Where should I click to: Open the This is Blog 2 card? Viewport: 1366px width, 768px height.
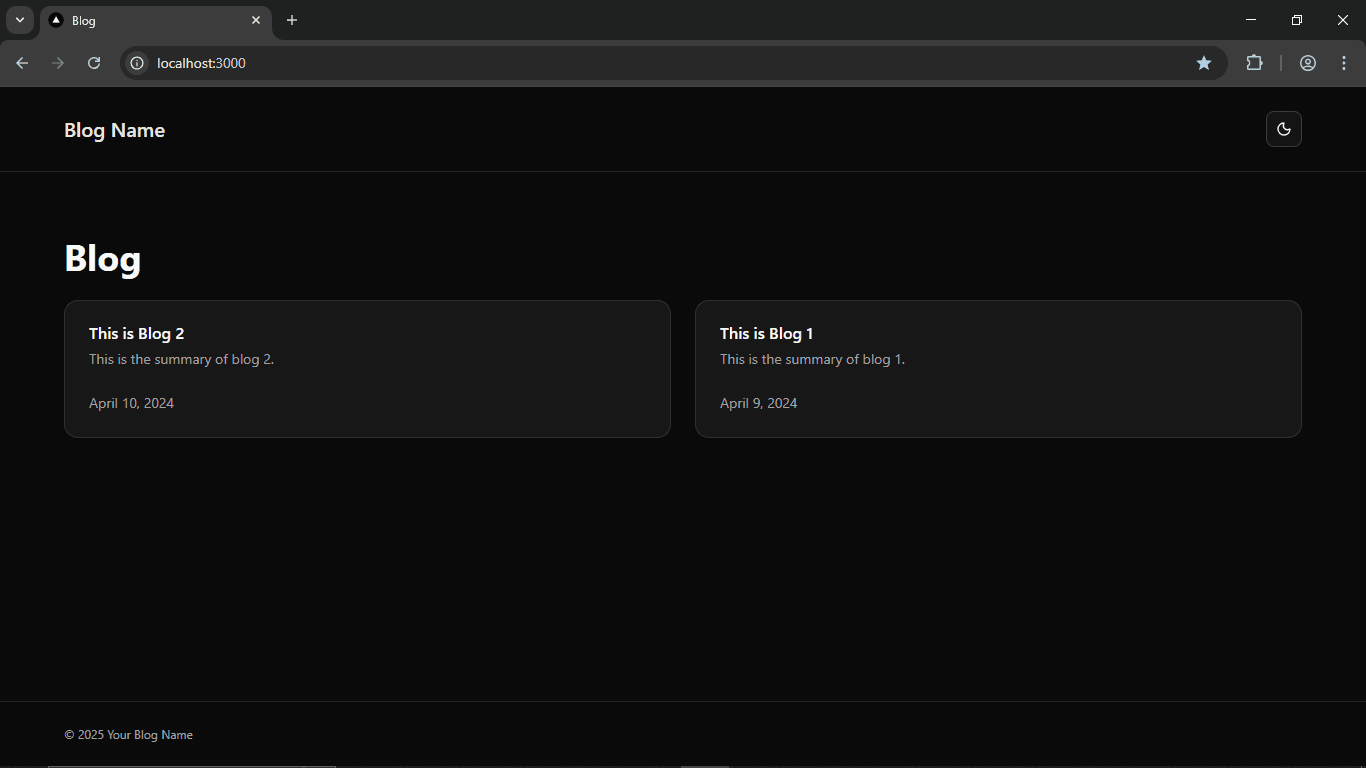(367, 368)
